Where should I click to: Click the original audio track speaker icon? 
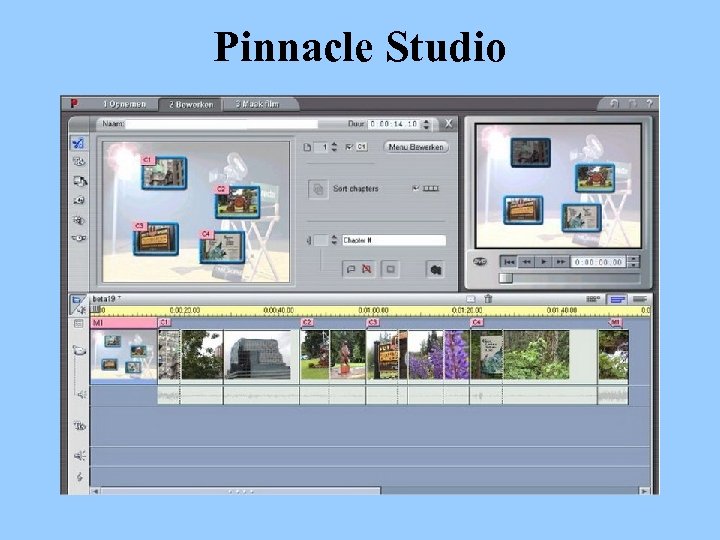[x=80, y=394]
